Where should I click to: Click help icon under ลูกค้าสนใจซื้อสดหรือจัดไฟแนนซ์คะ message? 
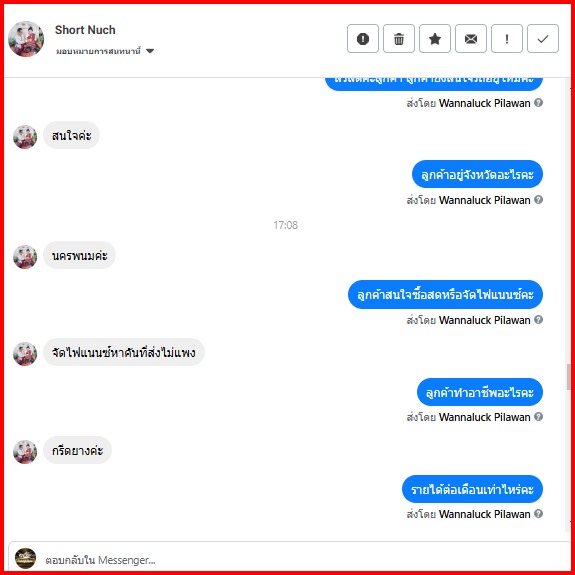(538, 319)
